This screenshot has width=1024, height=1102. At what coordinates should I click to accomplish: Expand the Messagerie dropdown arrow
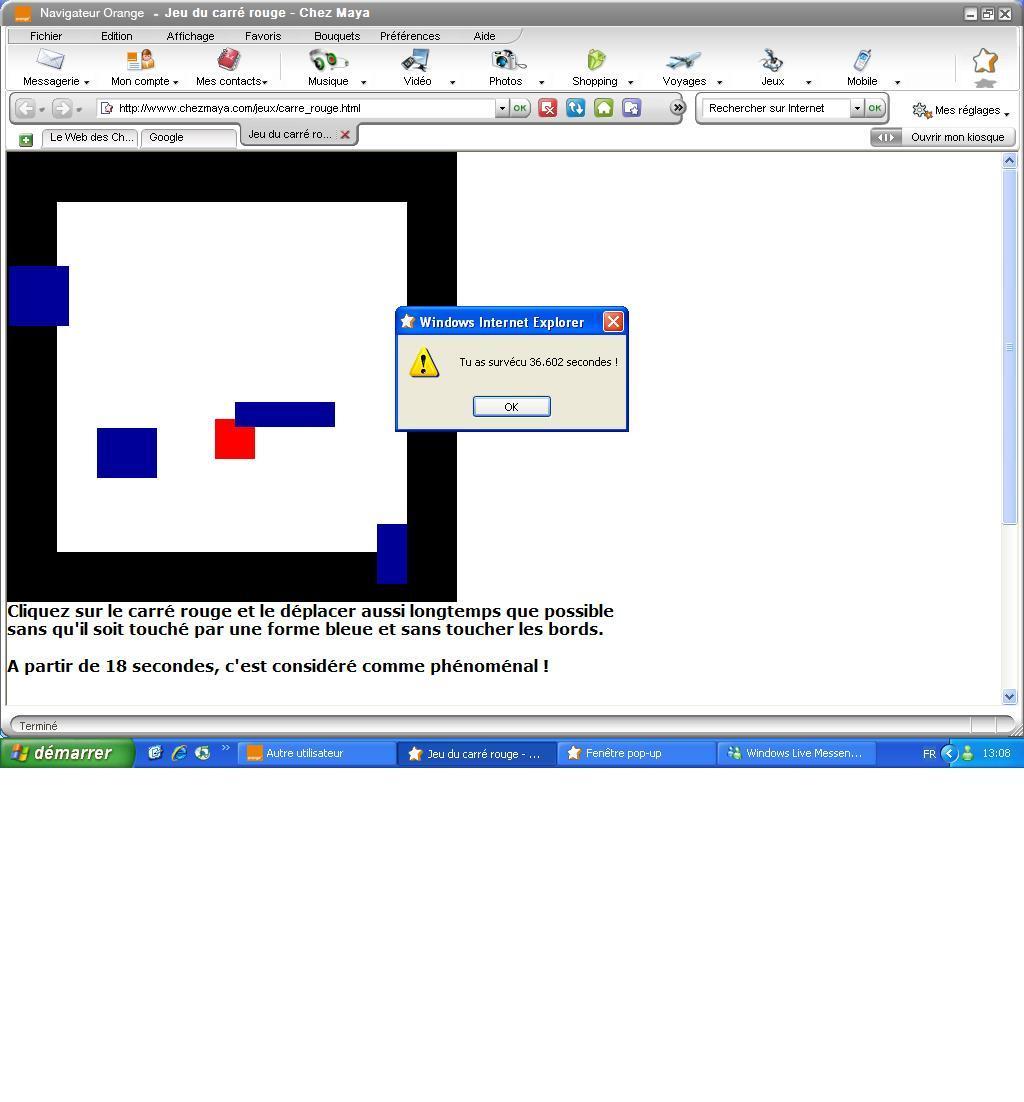[x=86, y=82]
